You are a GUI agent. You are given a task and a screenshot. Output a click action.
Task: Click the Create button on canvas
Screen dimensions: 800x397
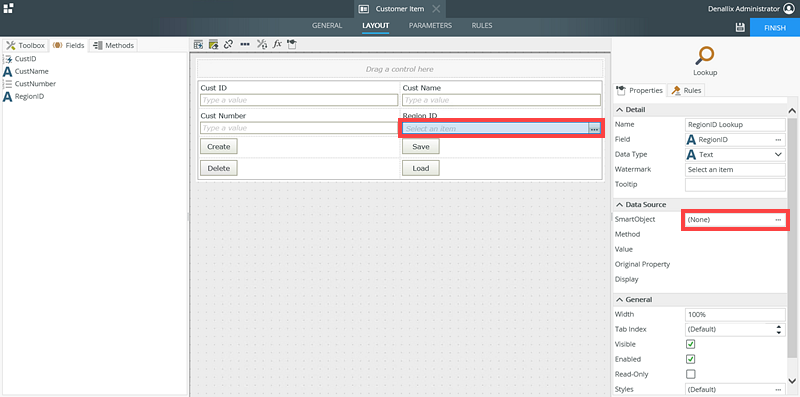pos(219,146)
